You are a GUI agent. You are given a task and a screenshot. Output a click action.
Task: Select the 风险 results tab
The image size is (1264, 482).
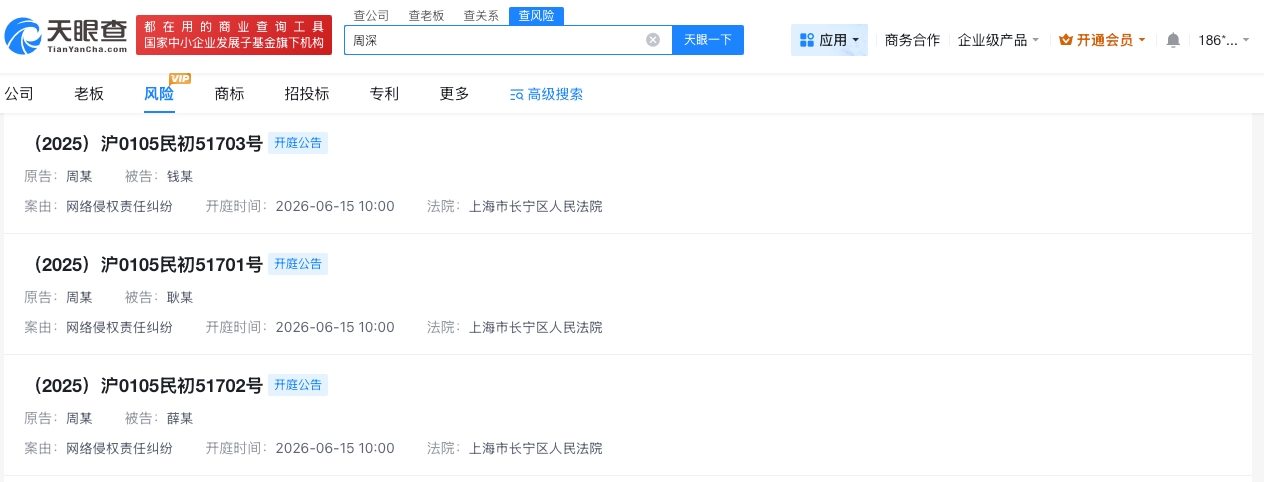[159, 94]
